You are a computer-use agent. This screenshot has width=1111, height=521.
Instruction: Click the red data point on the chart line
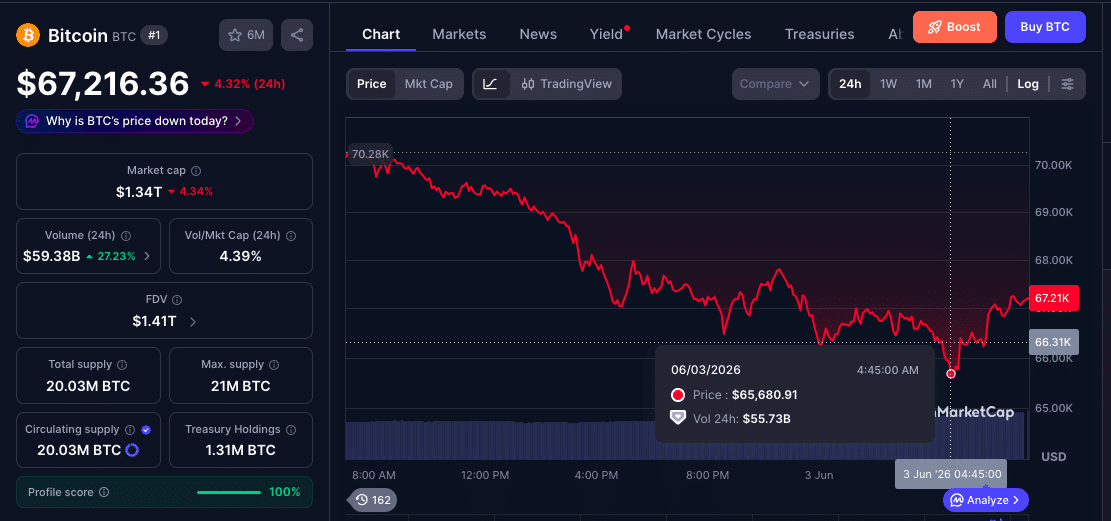(951, 374)
